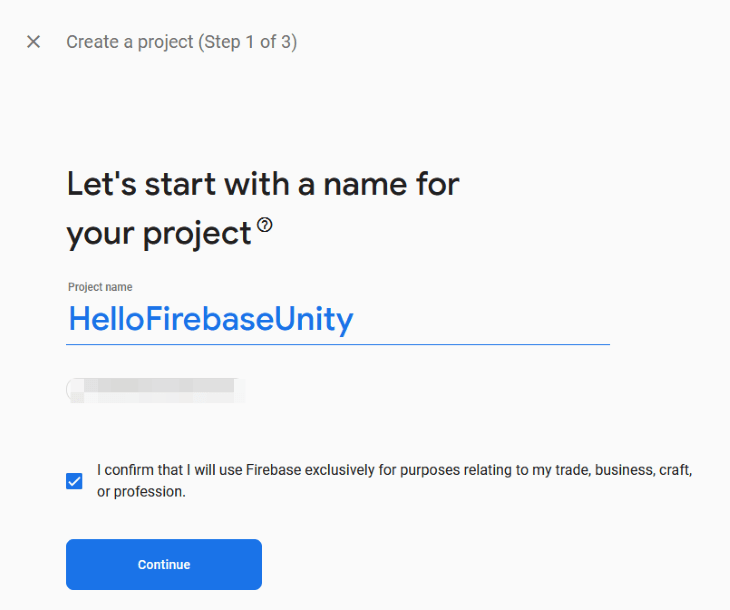Image resolution: width=730 pixels, height=610 pixels.
Task: Open the help tooltip beside the heading
Action: tap(265, 225)
